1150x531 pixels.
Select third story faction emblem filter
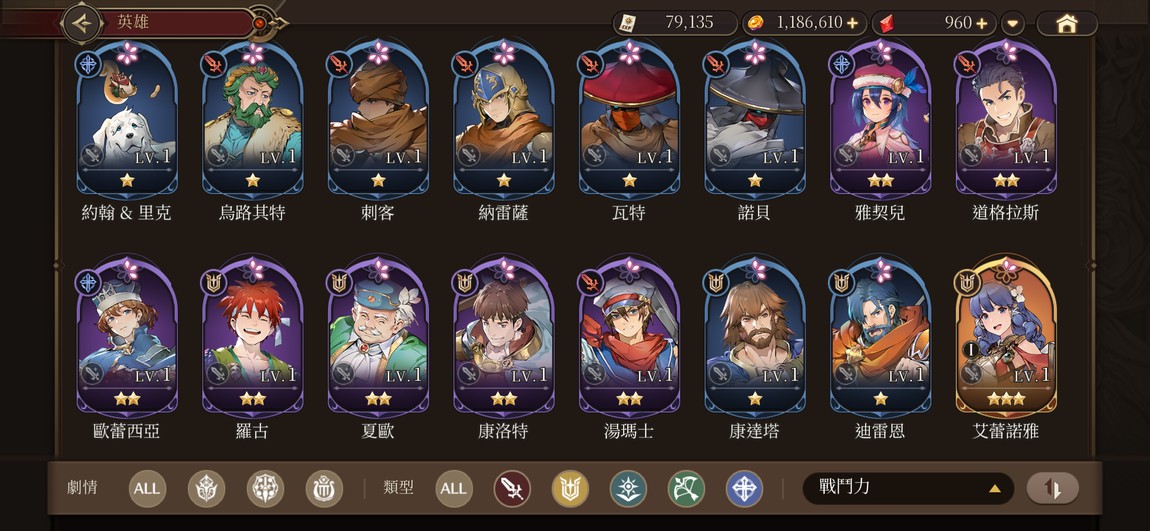pyautogui.click(x=323, y=488)
